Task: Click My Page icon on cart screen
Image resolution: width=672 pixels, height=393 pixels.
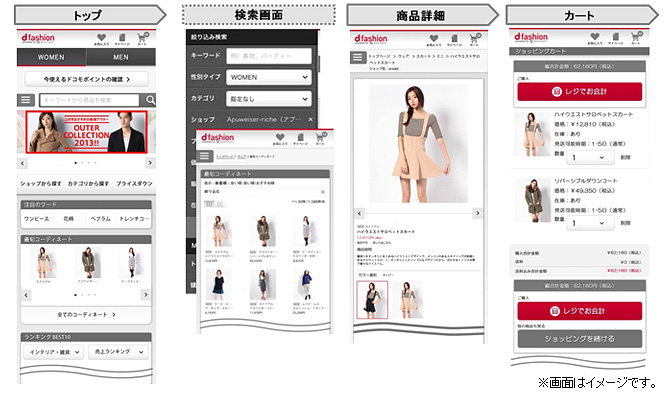Action: pos(615,38)
